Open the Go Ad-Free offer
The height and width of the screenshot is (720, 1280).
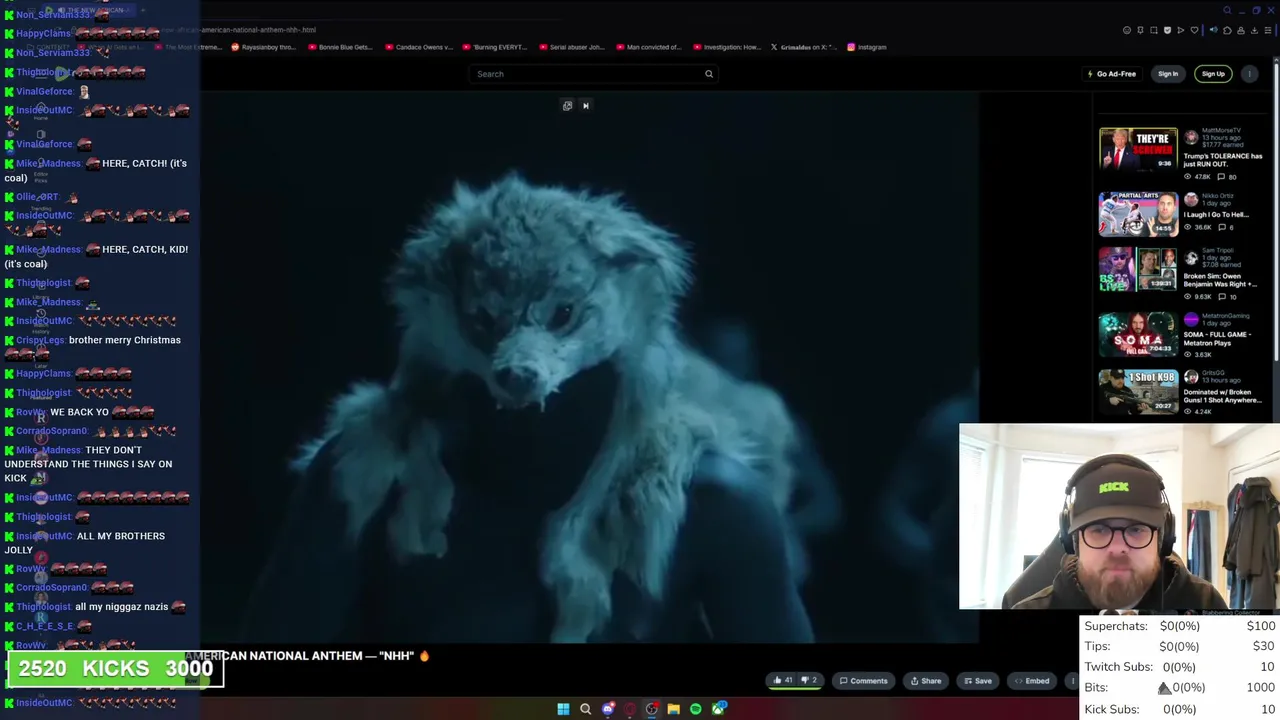point(1112,74)
